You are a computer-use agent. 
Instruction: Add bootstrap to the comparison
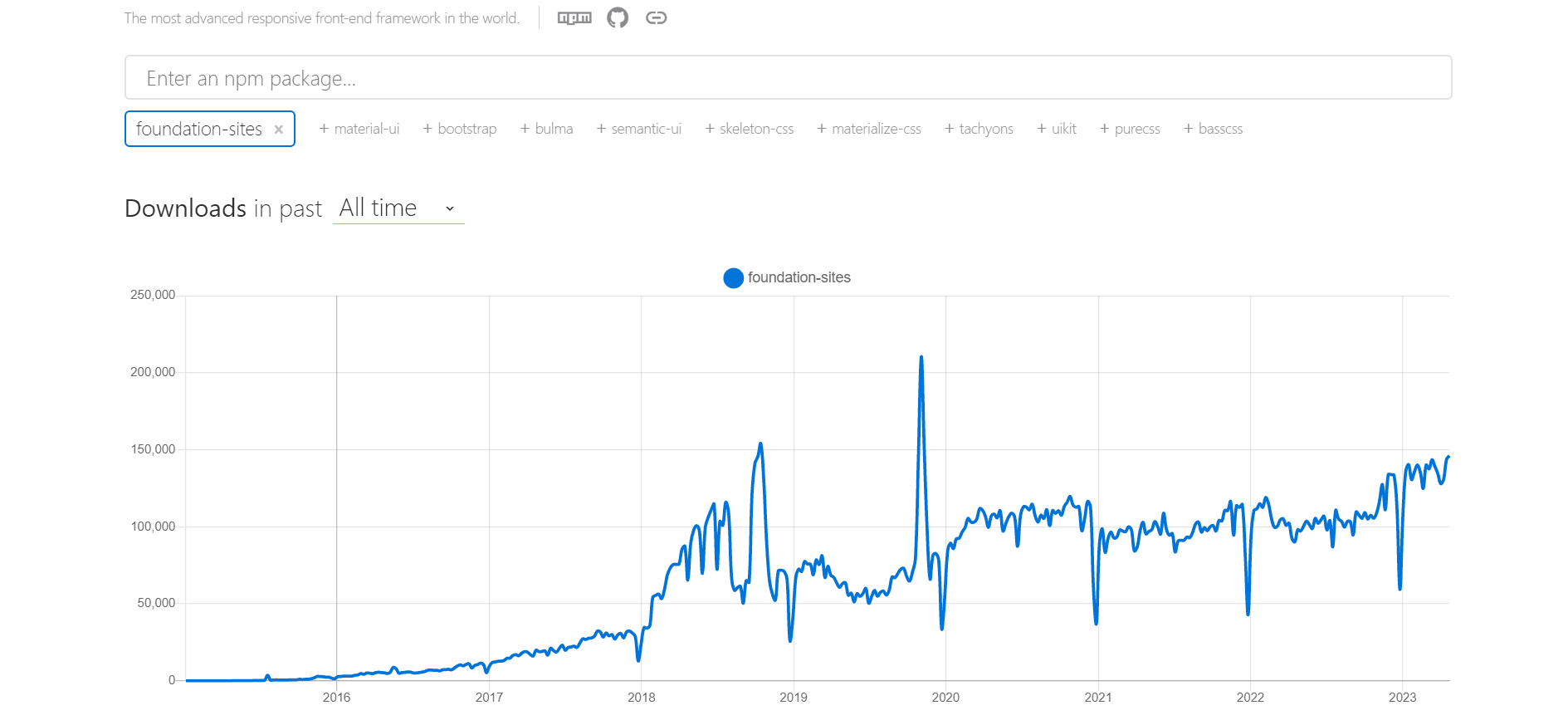[460, 129]
